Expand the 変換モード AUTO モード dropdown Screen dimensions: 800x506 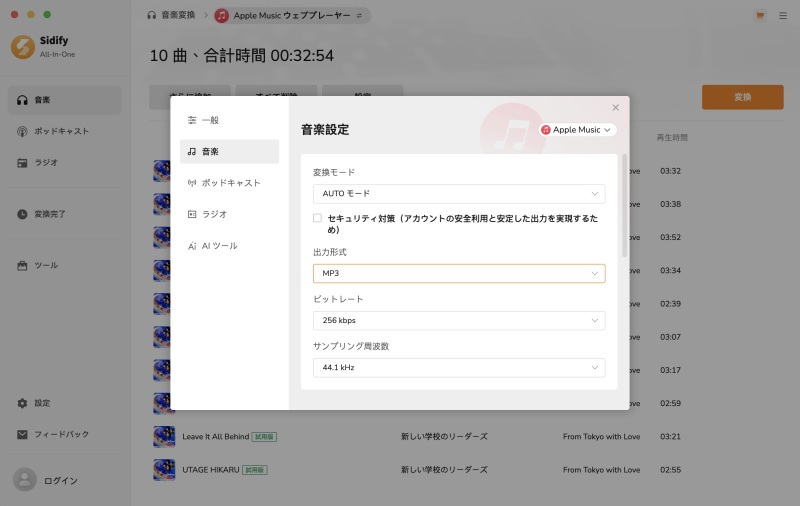459,194
